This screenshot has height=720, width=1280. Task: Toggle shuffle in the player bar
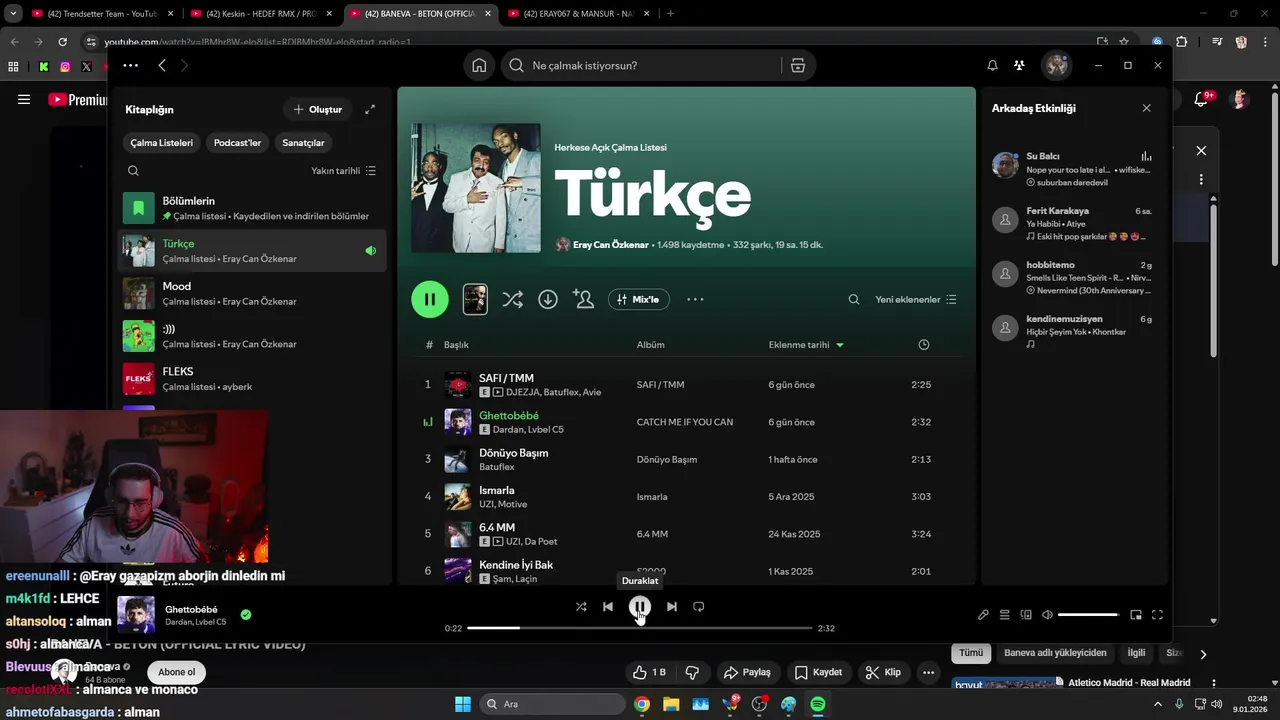tap(581, 606)
